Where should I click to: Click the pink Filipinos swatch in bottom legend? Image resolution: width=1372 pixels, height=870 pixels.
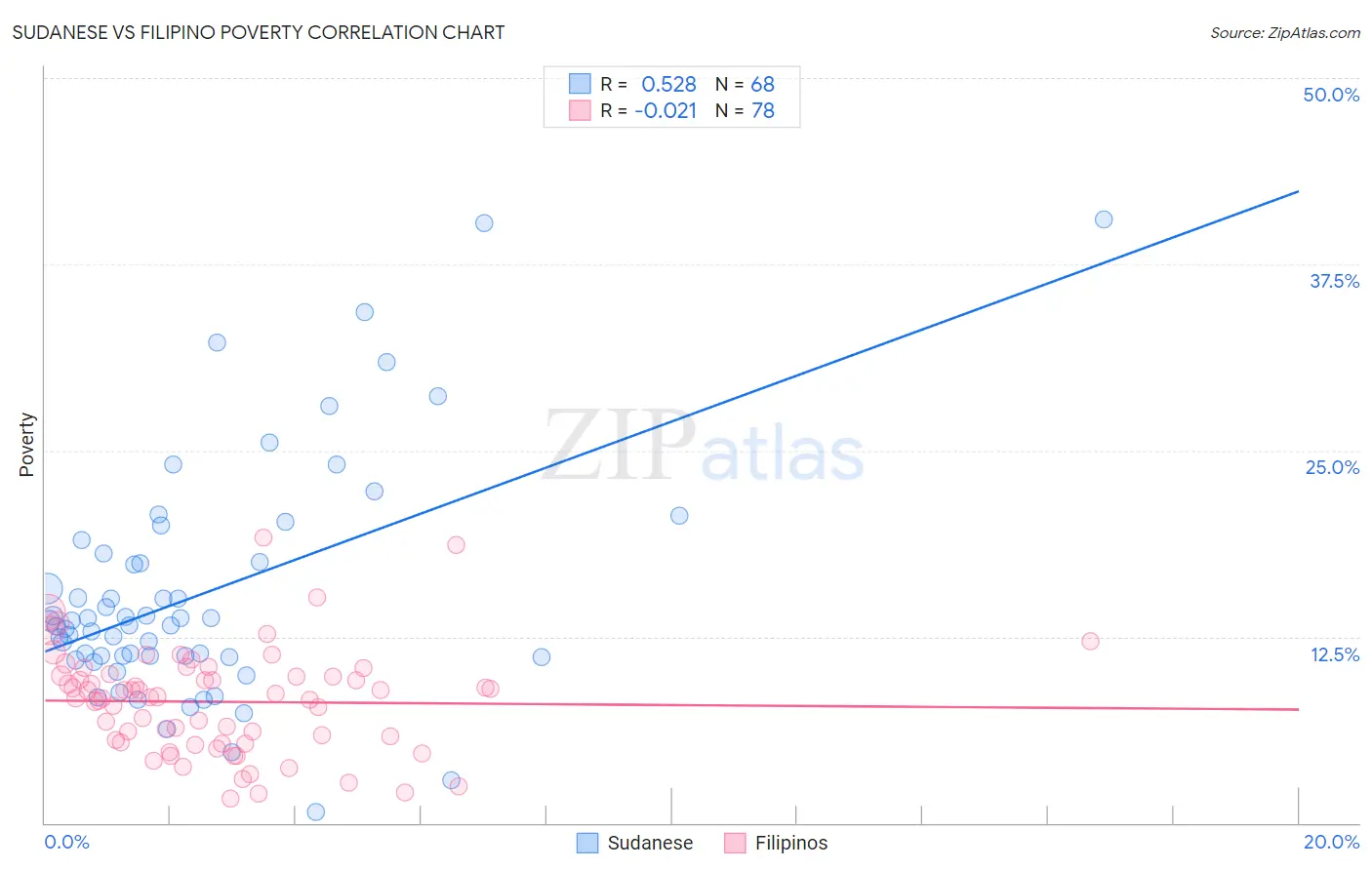pyautogui.click(x=735, y=843)
